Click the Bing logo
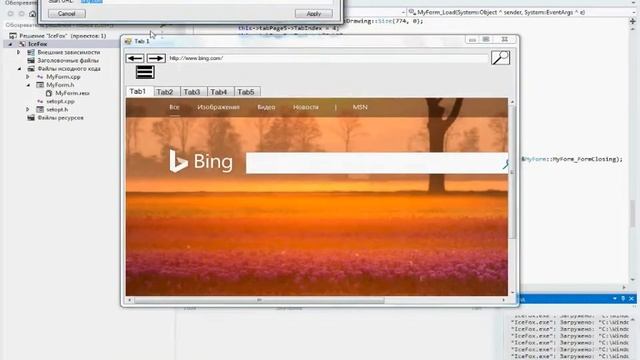Viewport: 640px width, 360px height. tap(201, 161)
